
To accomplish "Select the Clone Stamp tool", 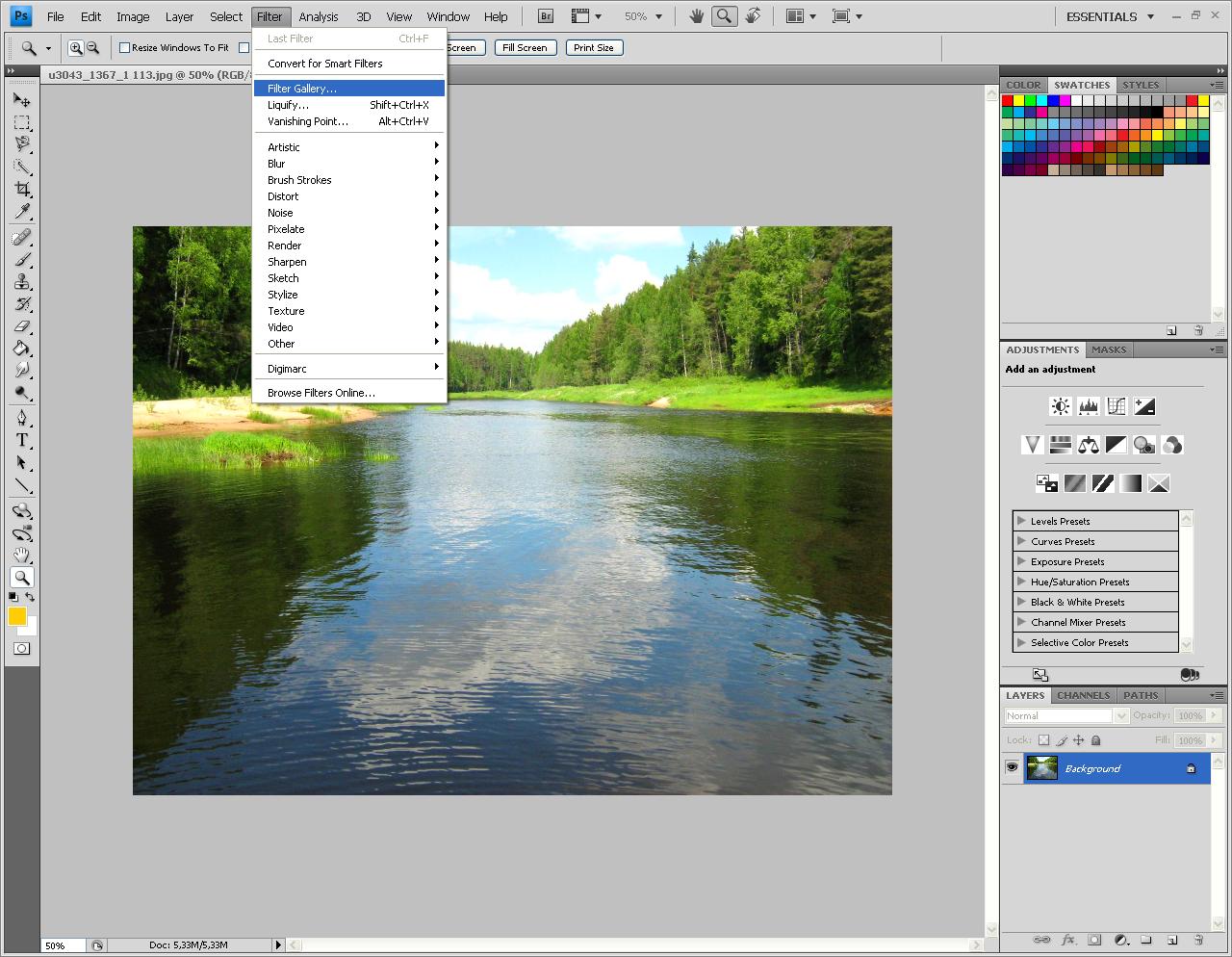I will pos(22,281).
